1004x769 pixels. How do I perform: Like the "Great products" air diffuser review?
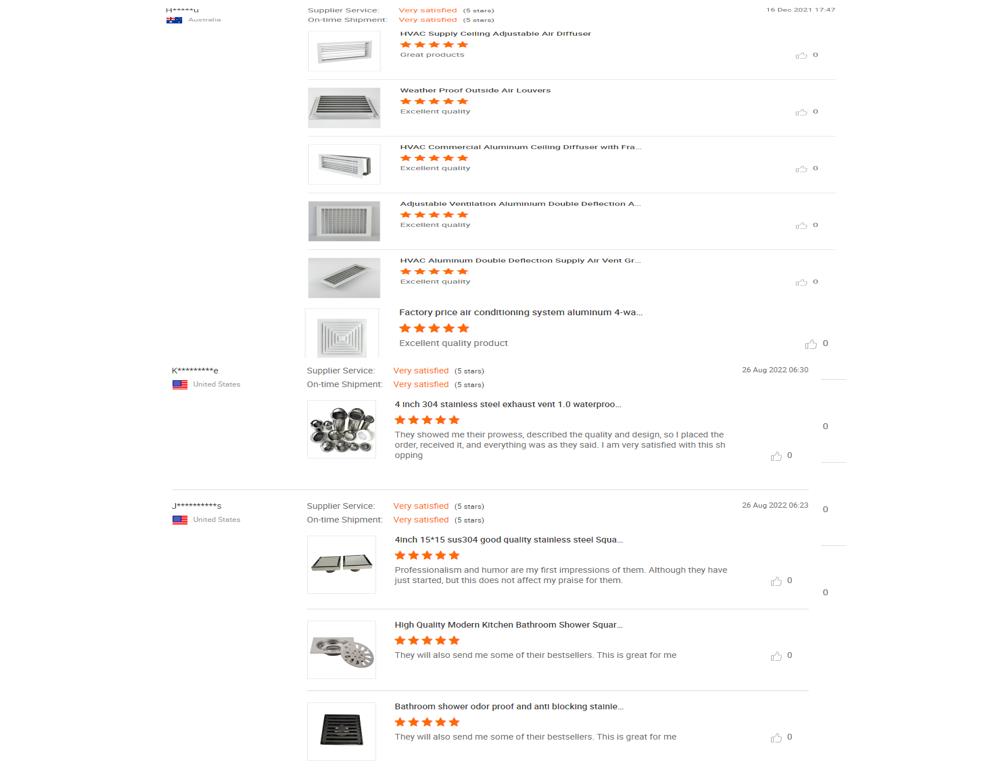point(801,56)
